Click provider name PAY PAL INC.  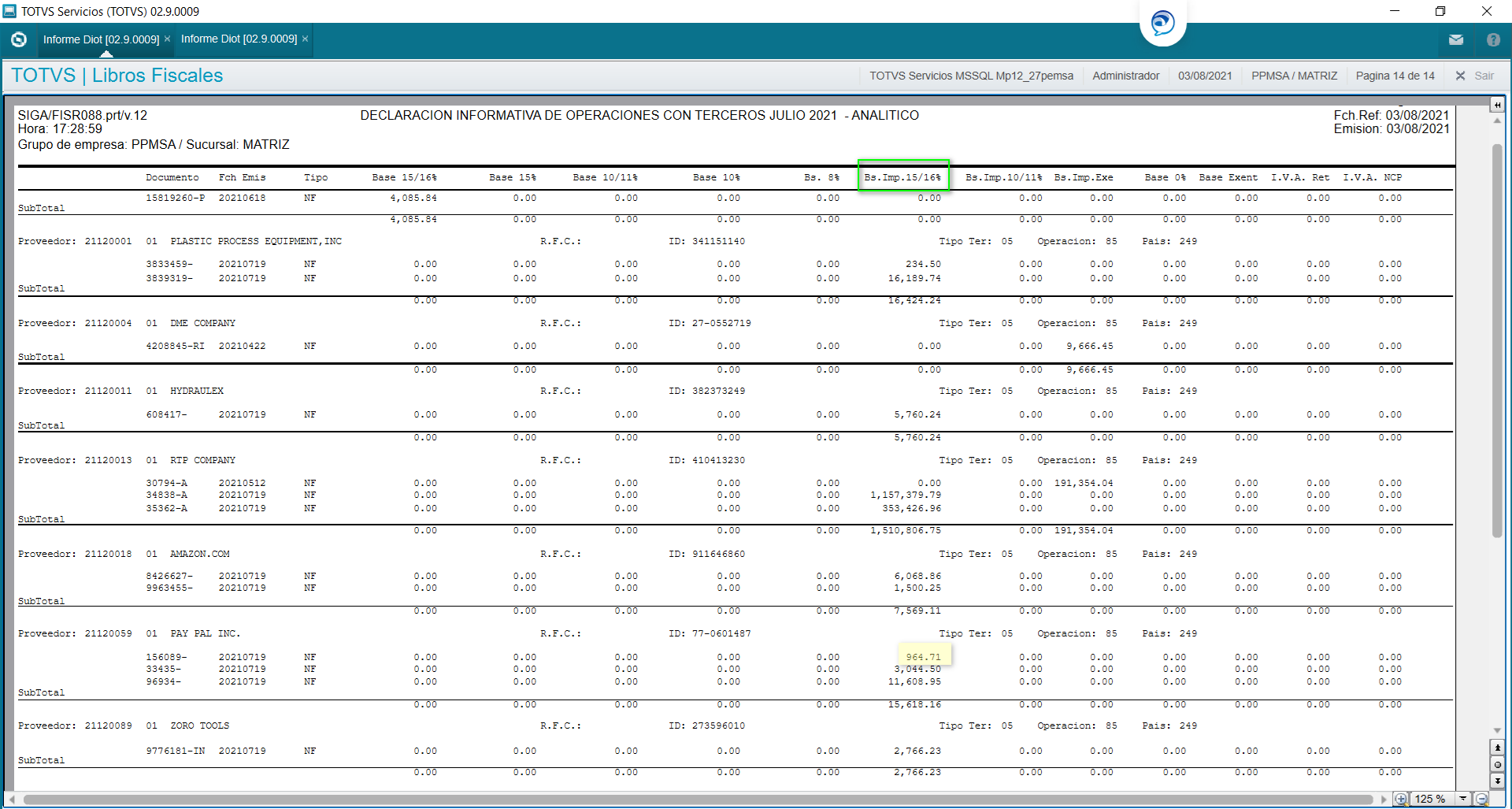pyautogui.click(x=205, y=633)
